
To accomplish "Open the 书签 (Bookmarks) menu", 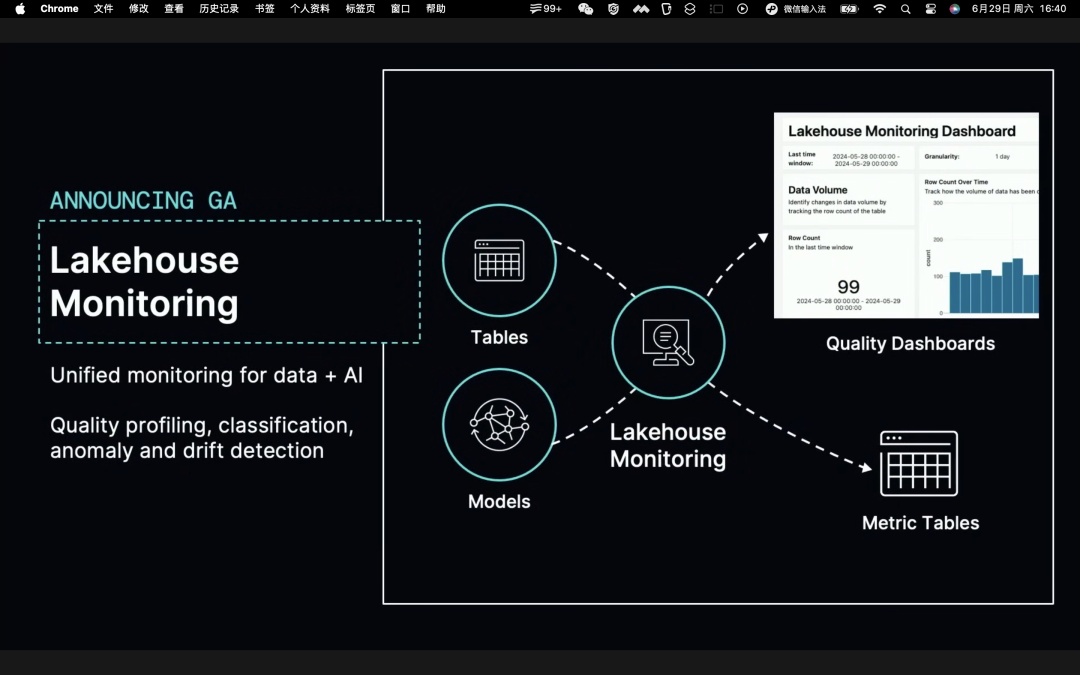I will click(264, 9).
